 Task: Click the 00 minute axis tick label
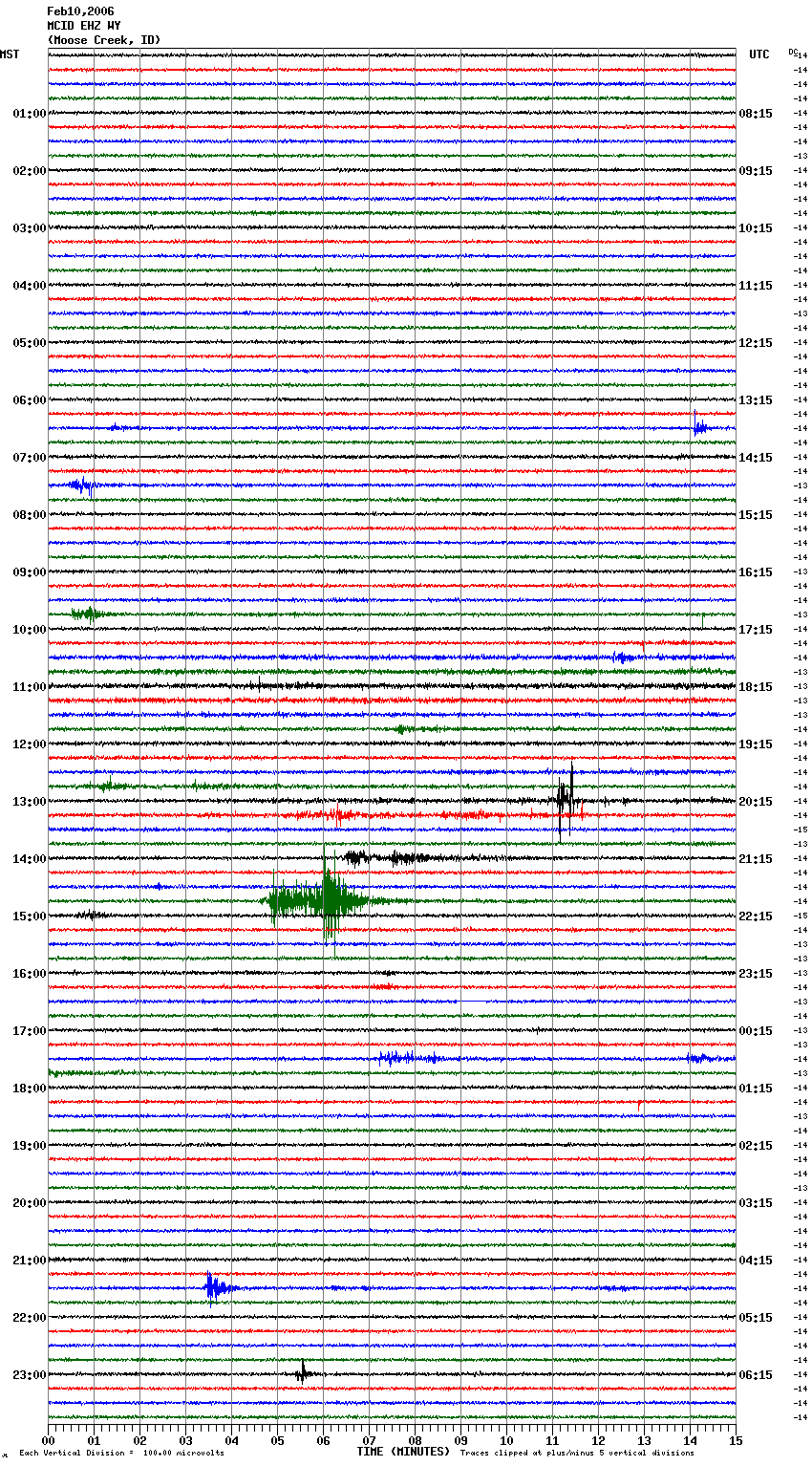tap(48, 1440)
